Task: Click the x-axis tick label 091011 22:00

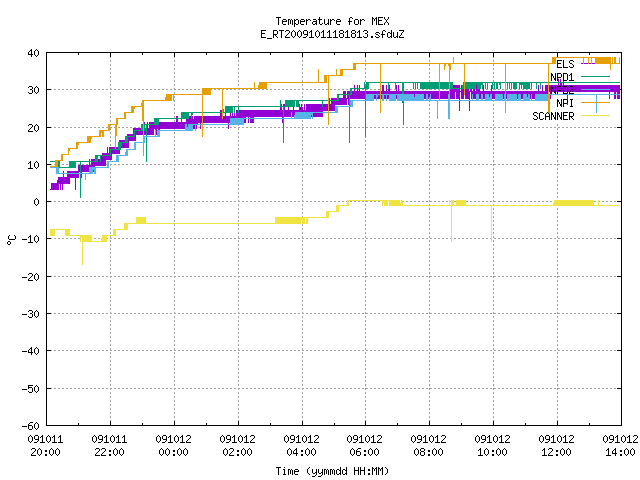Action: 109,446
